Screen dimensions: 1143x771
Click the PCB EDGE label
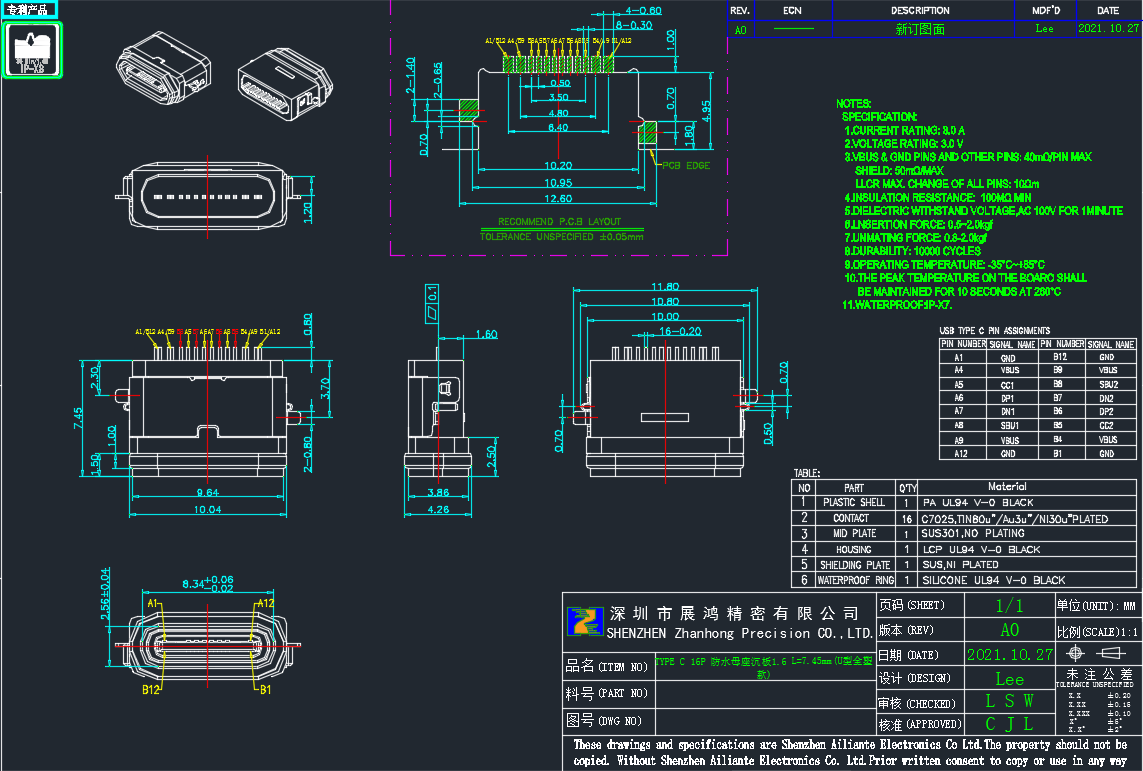point(686,165)
